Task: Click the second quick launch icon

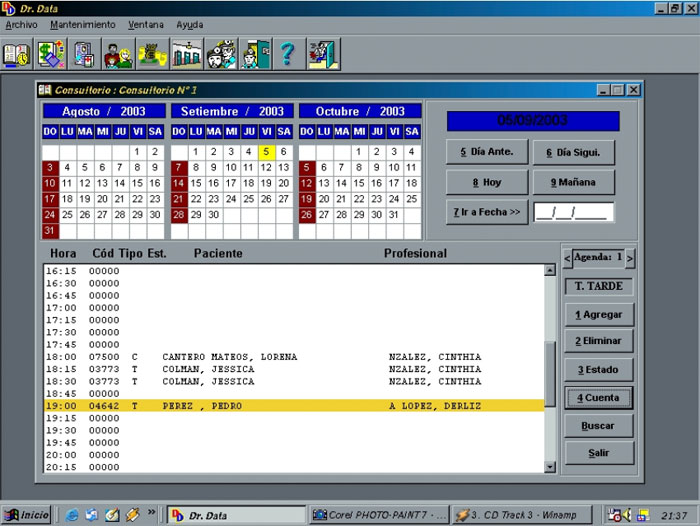Action: click(92, 515)
